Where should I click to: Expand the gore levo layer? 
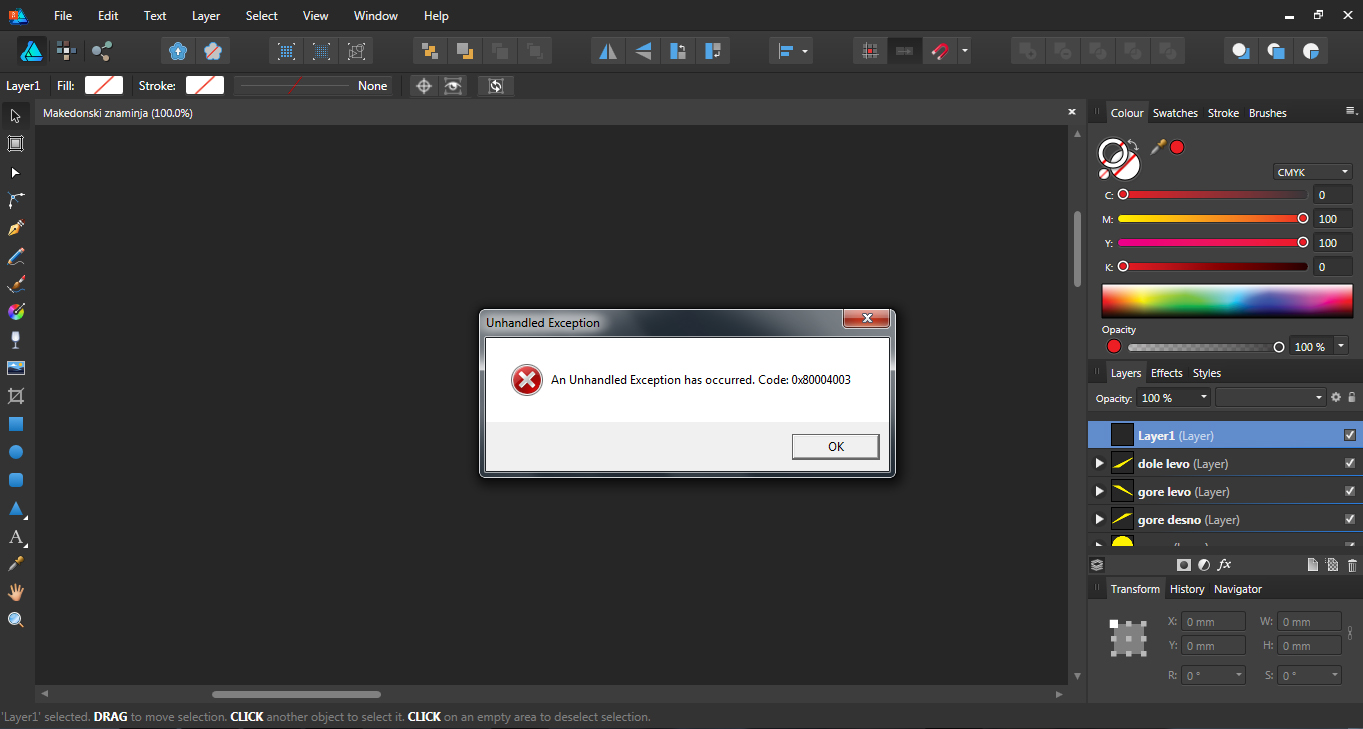(x=1099, y=491)
